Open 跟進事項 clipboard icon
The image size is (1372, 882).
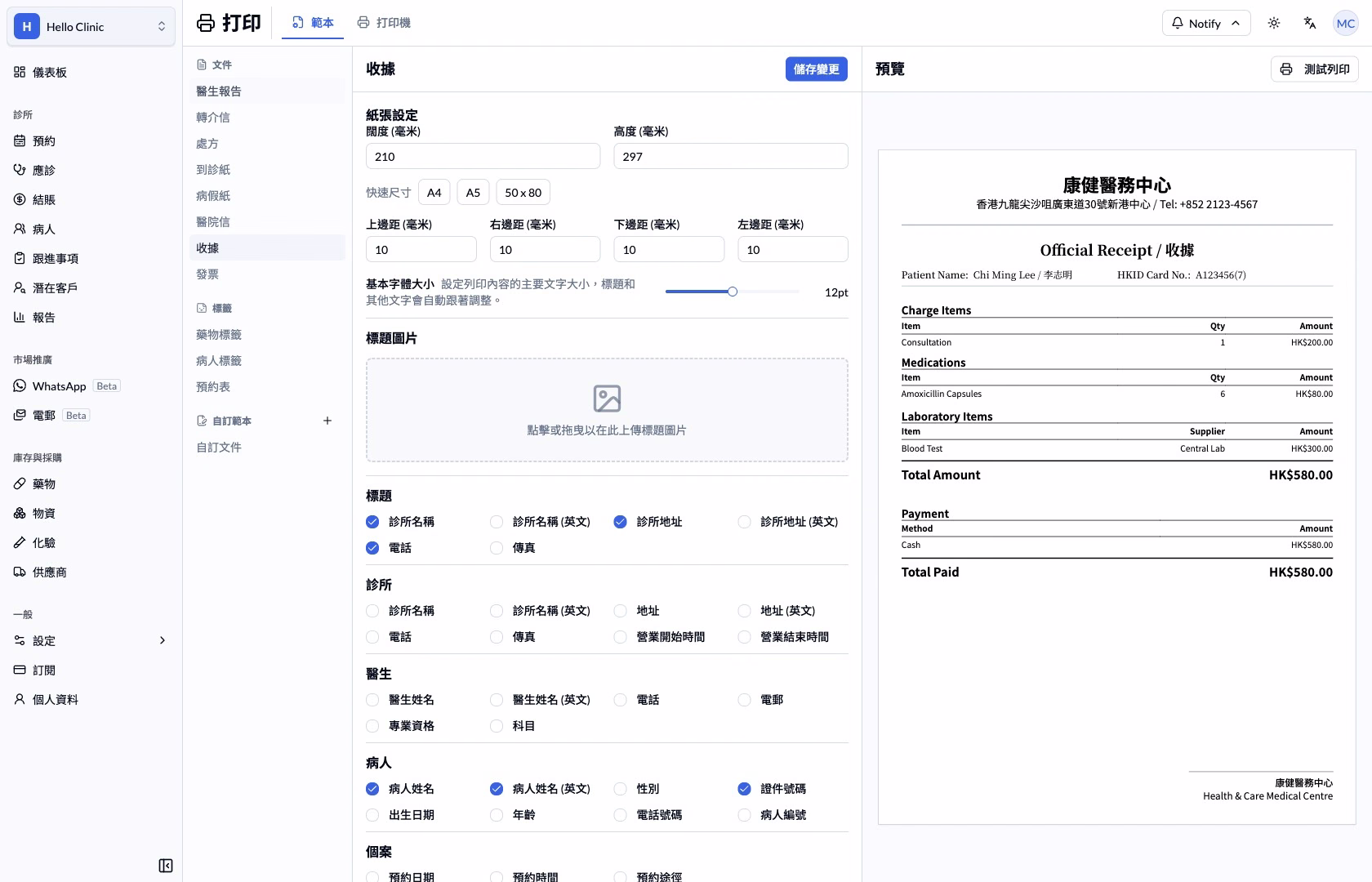(x=20, y=258)
